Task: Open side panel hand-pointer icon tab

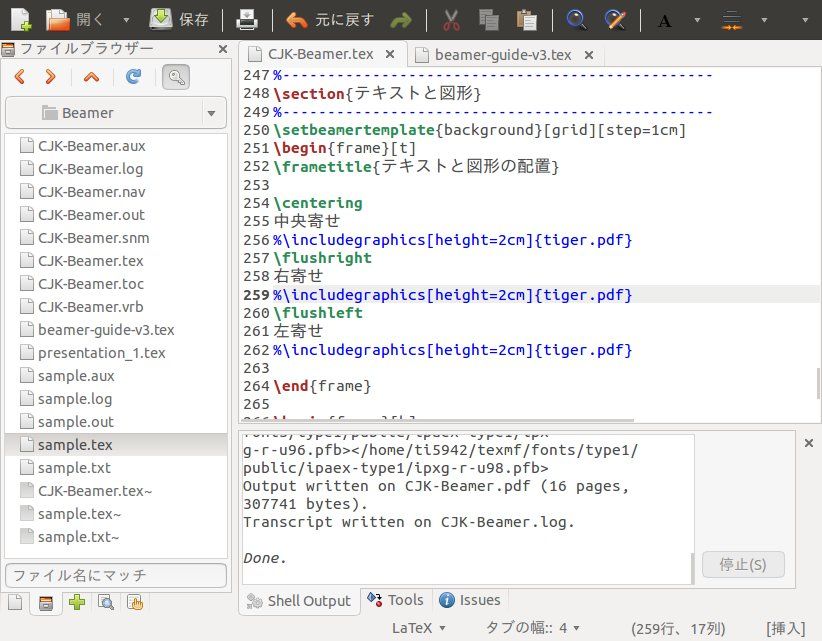Action: click(135, 603)
